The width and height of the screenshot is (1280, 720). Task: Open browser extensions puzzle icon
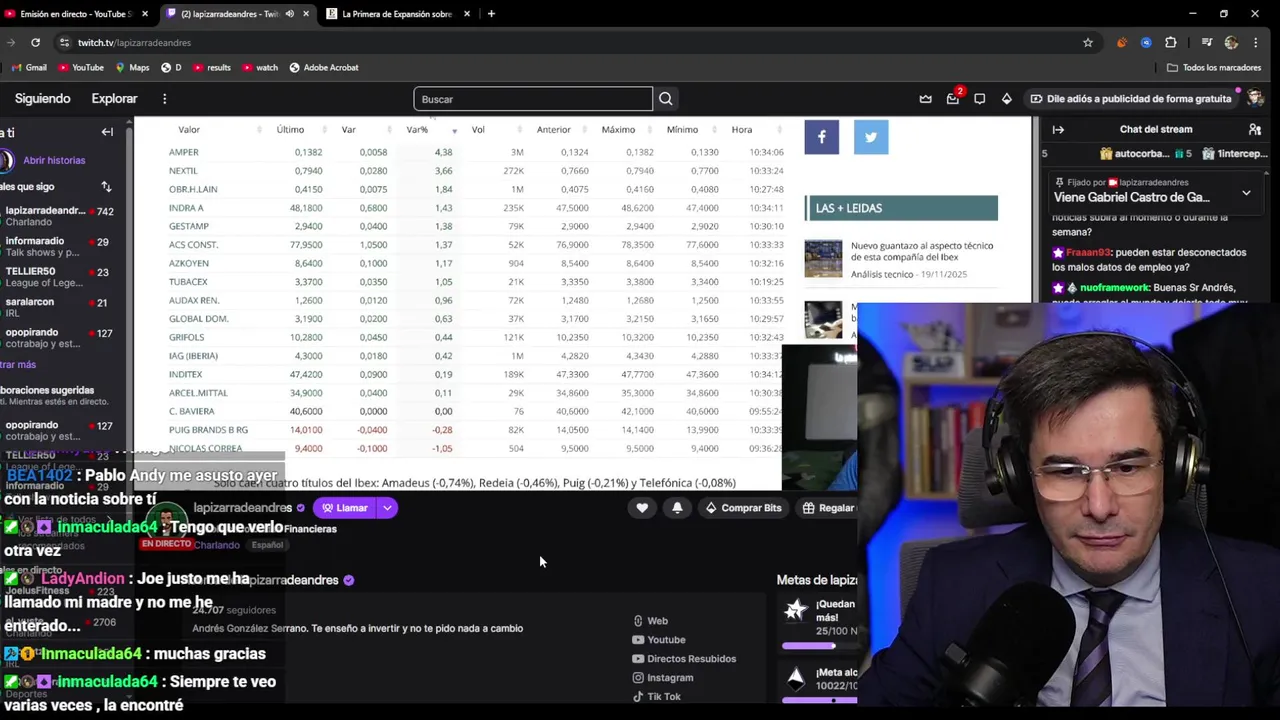1171,42
